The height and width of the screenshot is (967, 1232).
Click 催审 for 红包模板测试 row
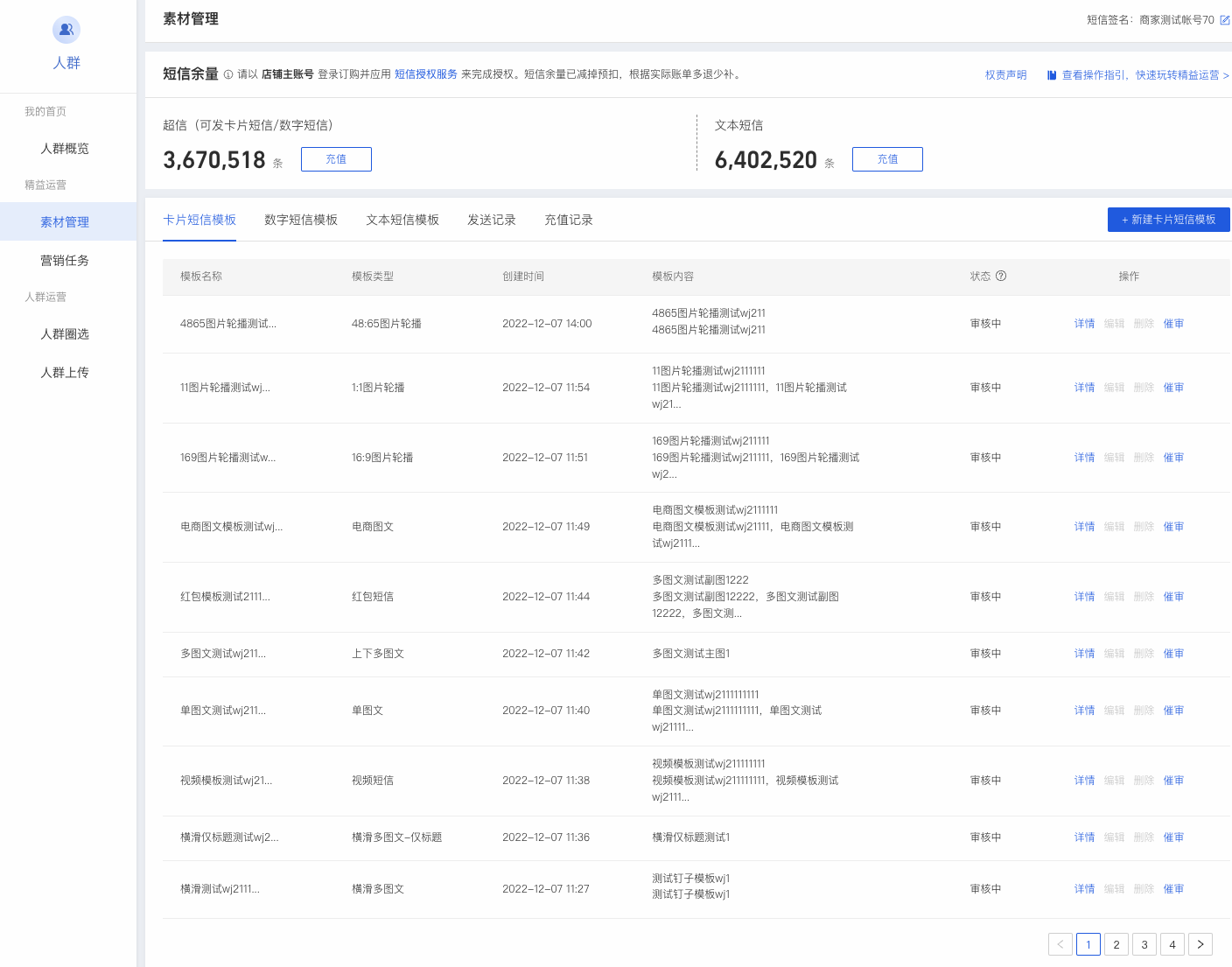(1173, 597)
